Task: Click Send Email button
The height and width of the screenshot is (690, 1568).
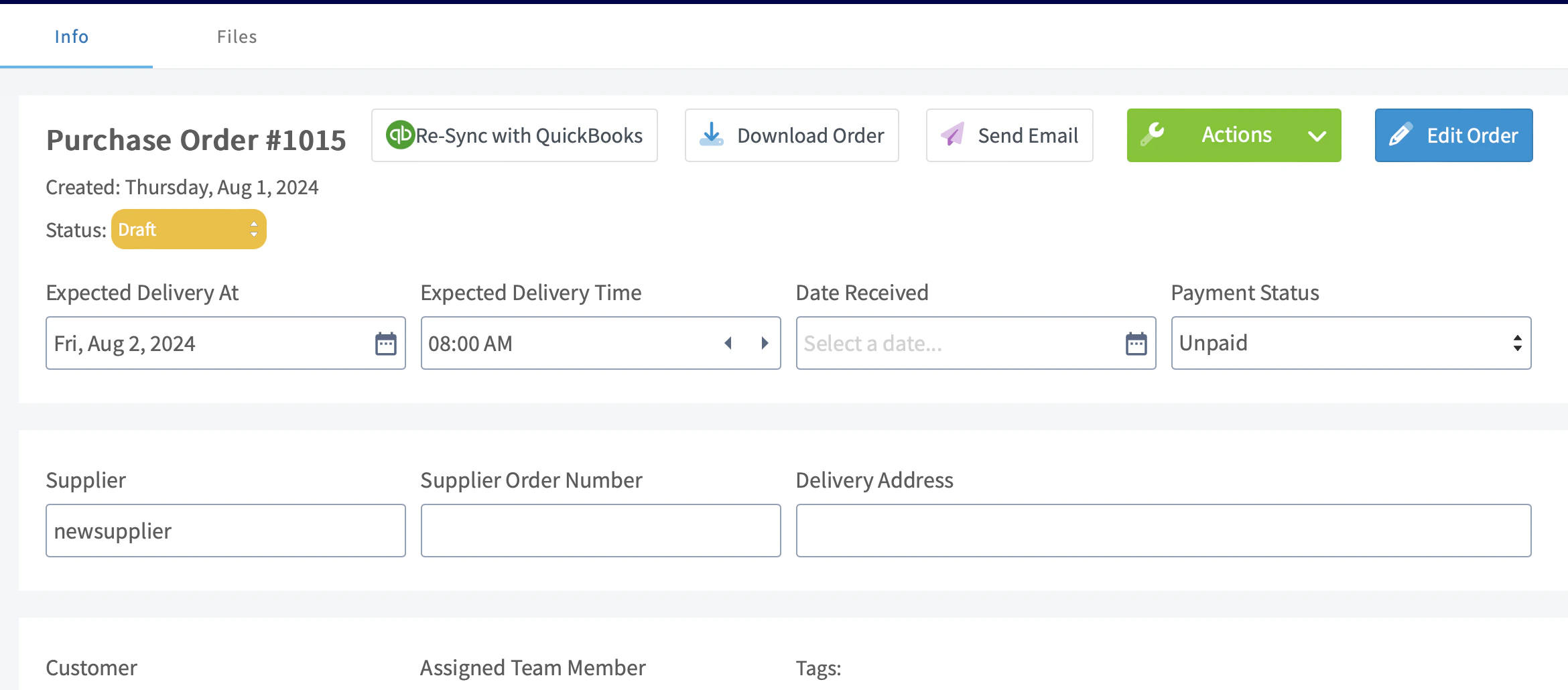Action: tap(1009, 135)
